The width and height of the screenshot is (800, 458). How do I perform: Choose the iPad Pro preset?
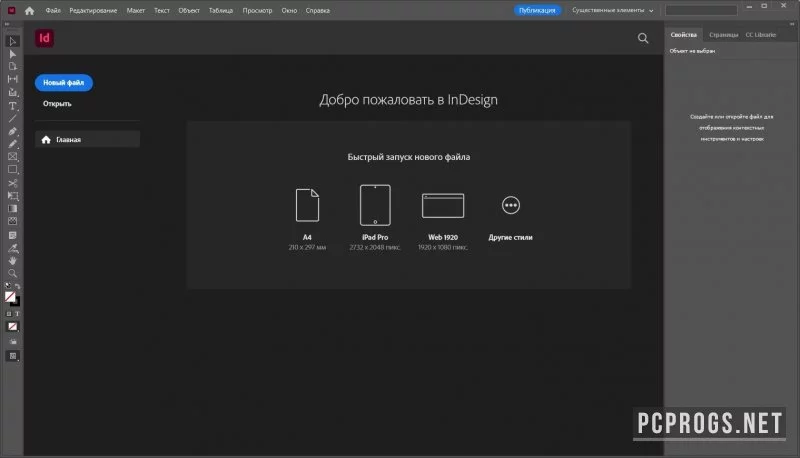(x=375, y=218)
